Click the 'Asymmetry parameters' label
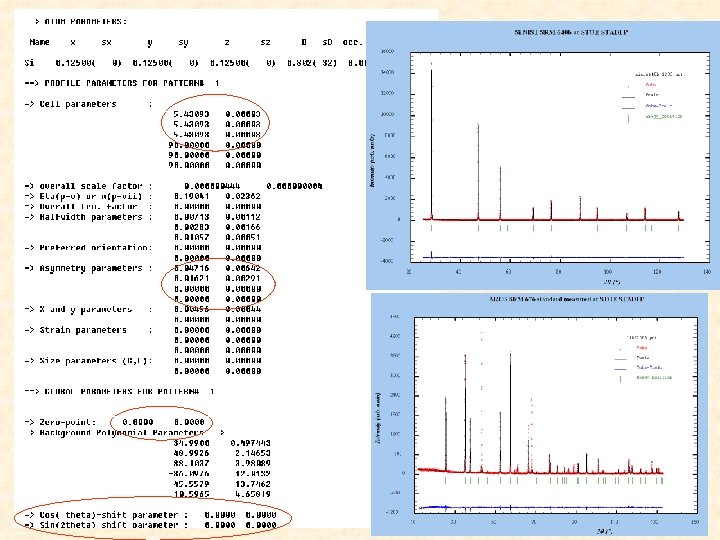This screenshot has height=540, width=720. 89,268
